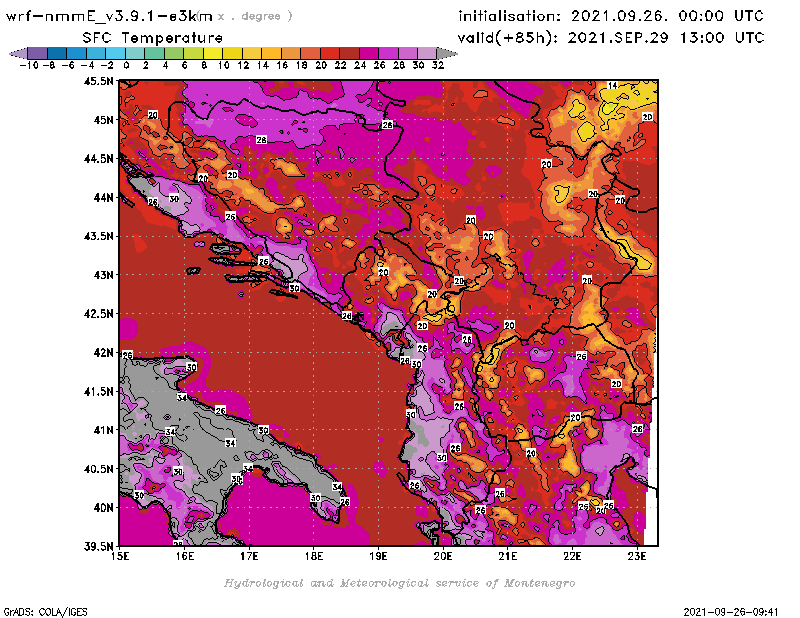This screenshot has height=618, width=800.
Task: Click the longitude axis label '19E'
Action: (378, 556)
